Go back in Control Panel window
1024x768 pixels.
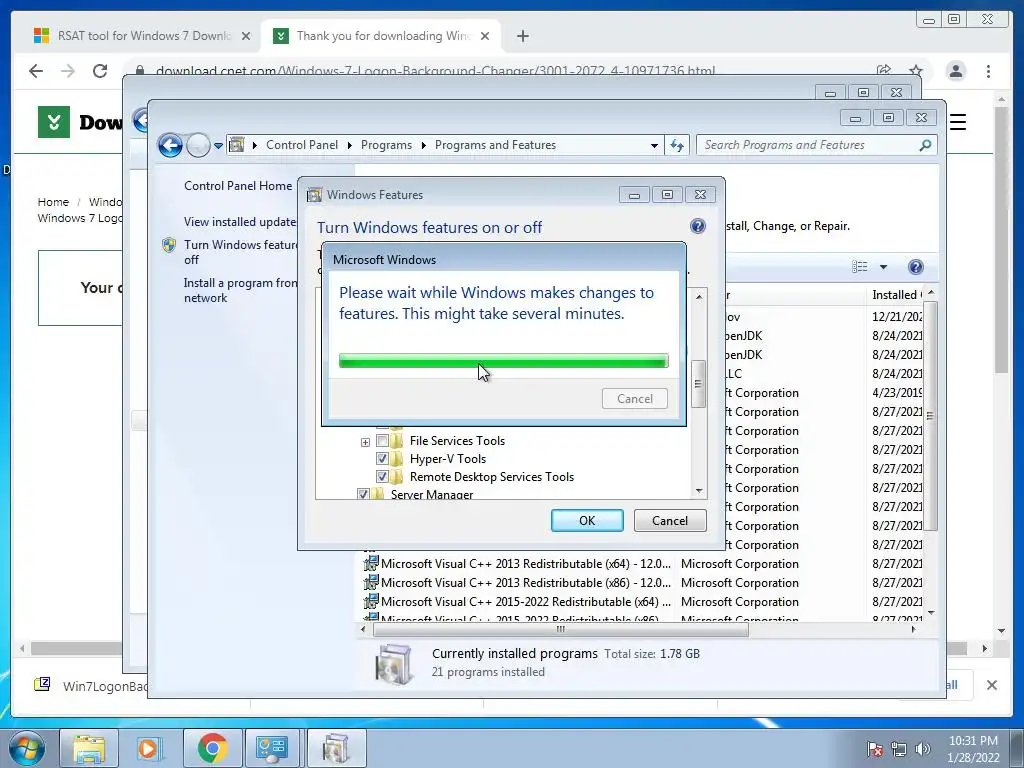coord(170,145)
